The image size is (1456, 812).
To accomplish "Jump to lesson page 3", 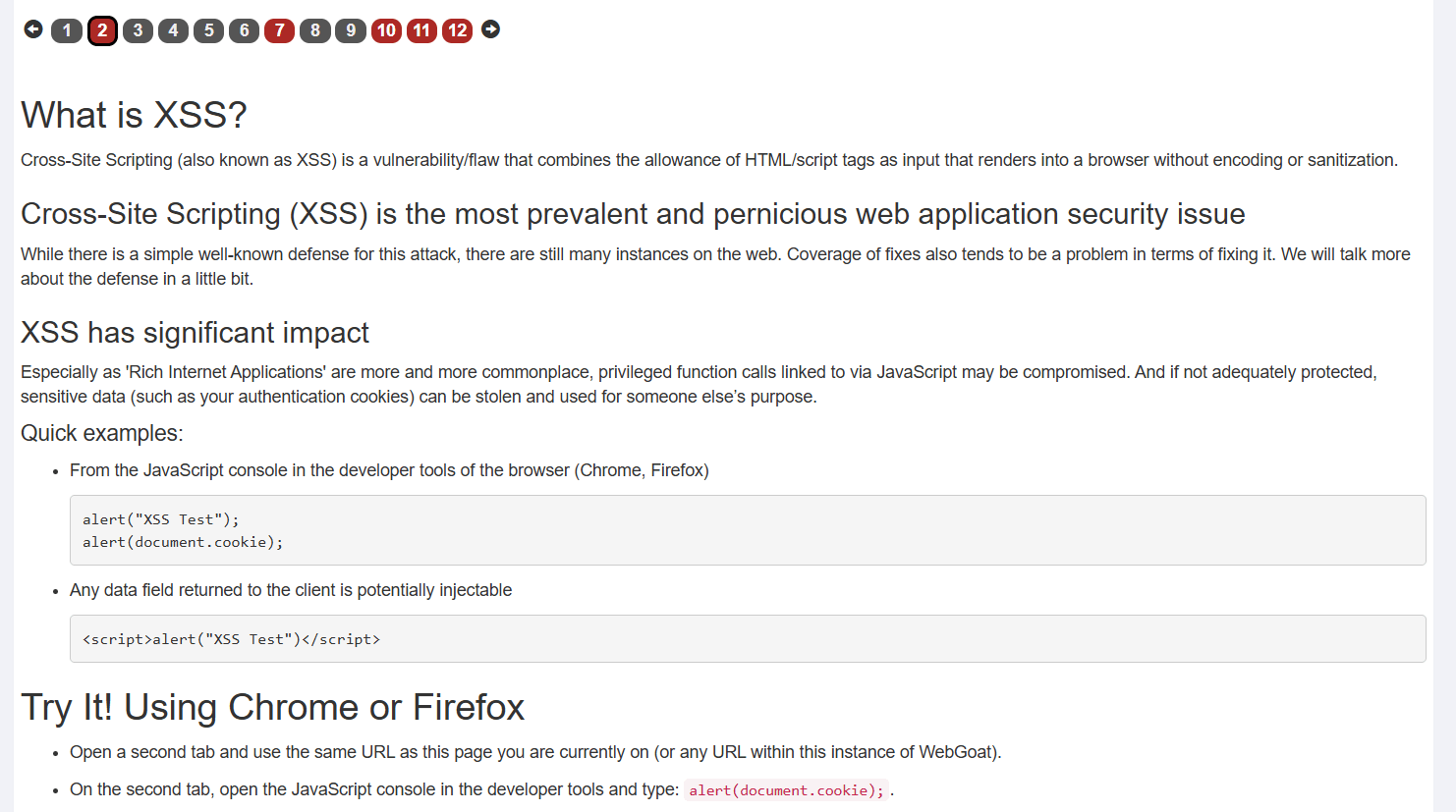I will [138, 30].
